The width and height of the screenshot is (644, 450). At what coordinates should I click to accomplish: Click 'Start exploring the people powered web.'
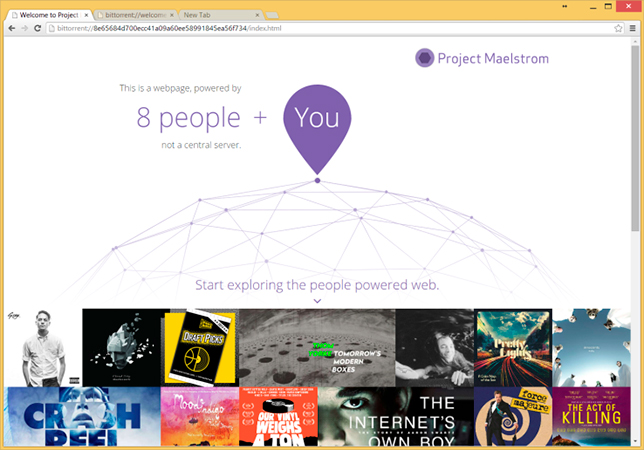pos(317,285)
